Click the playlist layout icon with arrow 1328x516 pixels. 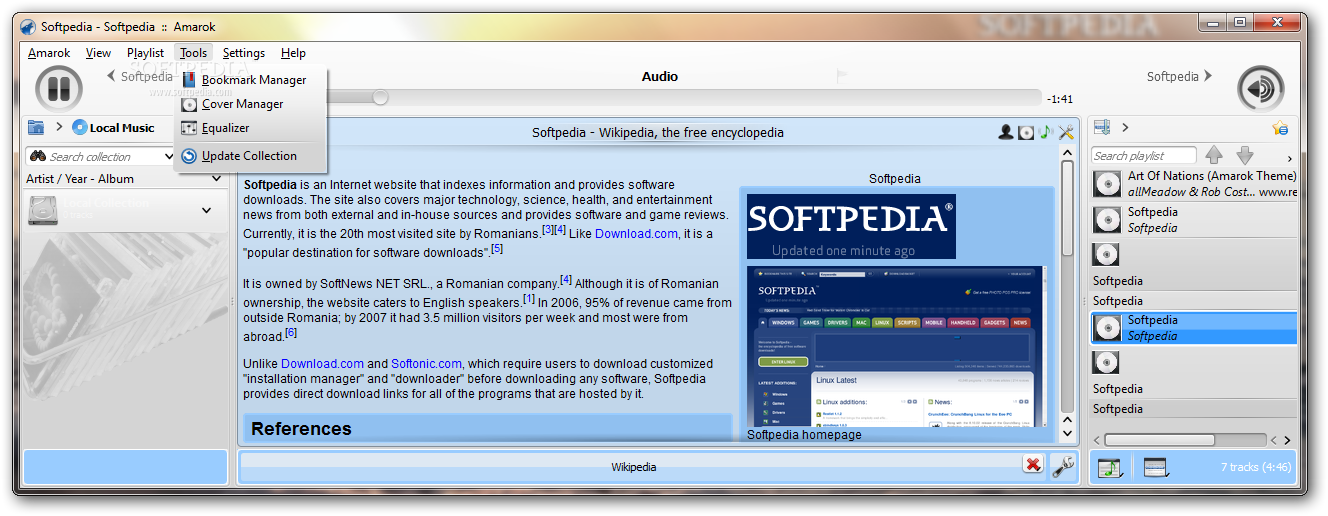[x=1102, y=127]
